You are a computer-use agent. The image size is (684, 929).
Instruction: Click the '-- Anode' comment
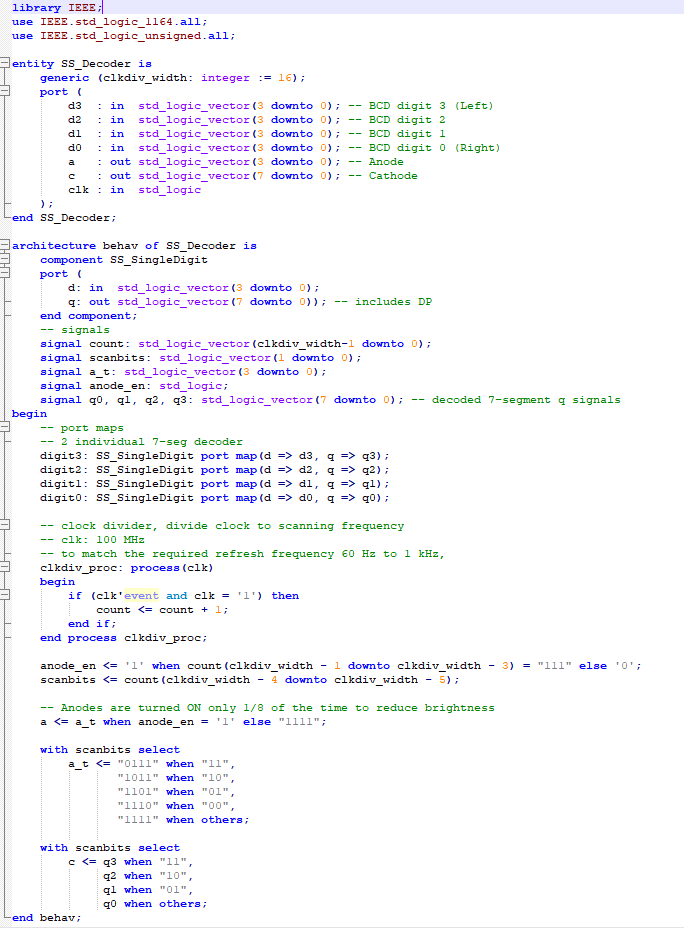[x=376, y=162]
